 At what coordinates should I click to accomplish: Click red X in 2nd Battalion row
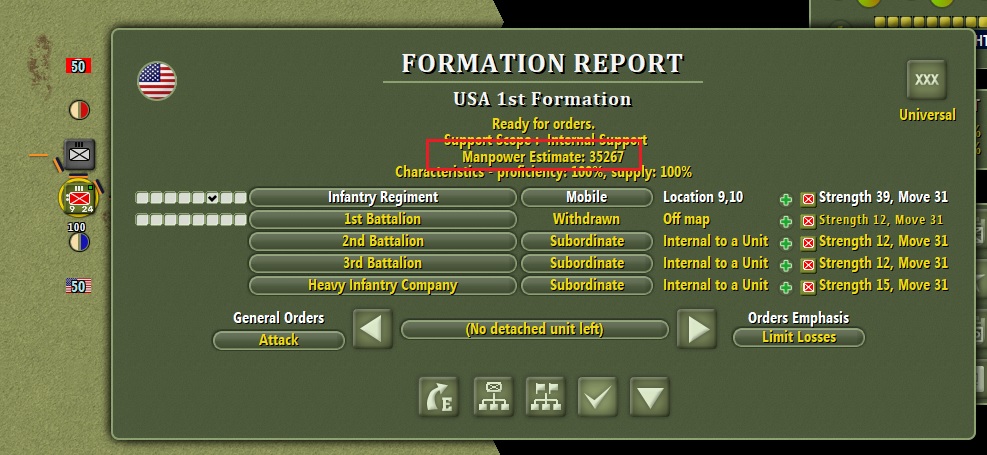tap(808, 243)
